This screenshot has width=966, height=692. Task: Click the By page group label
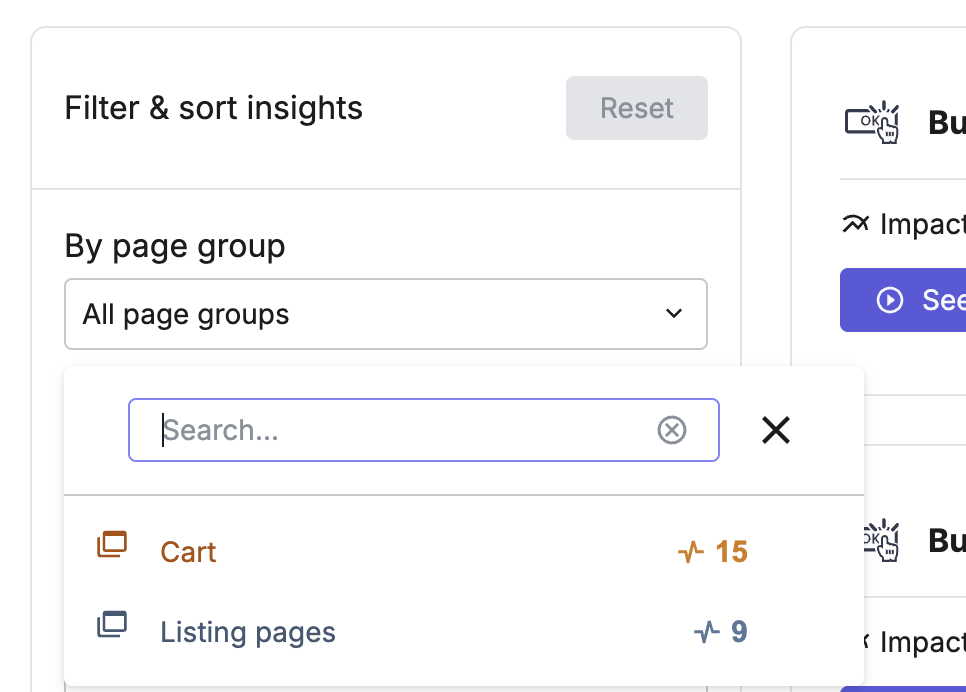[175, 246]
